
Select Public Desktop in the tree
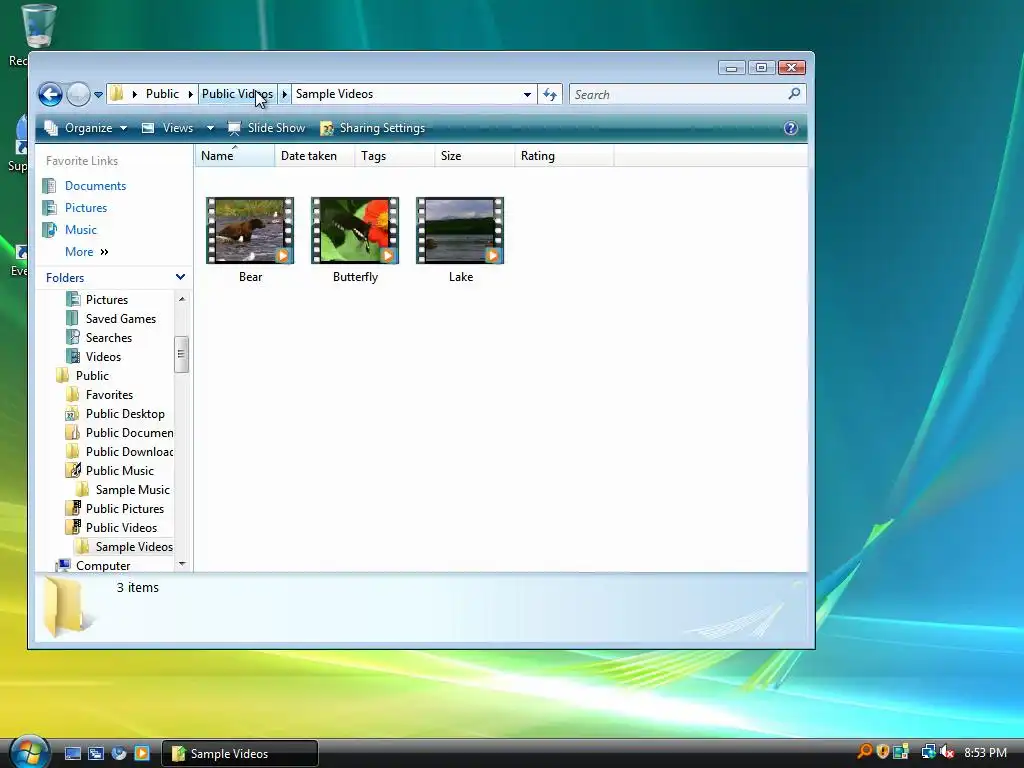[x=125, y=413]
